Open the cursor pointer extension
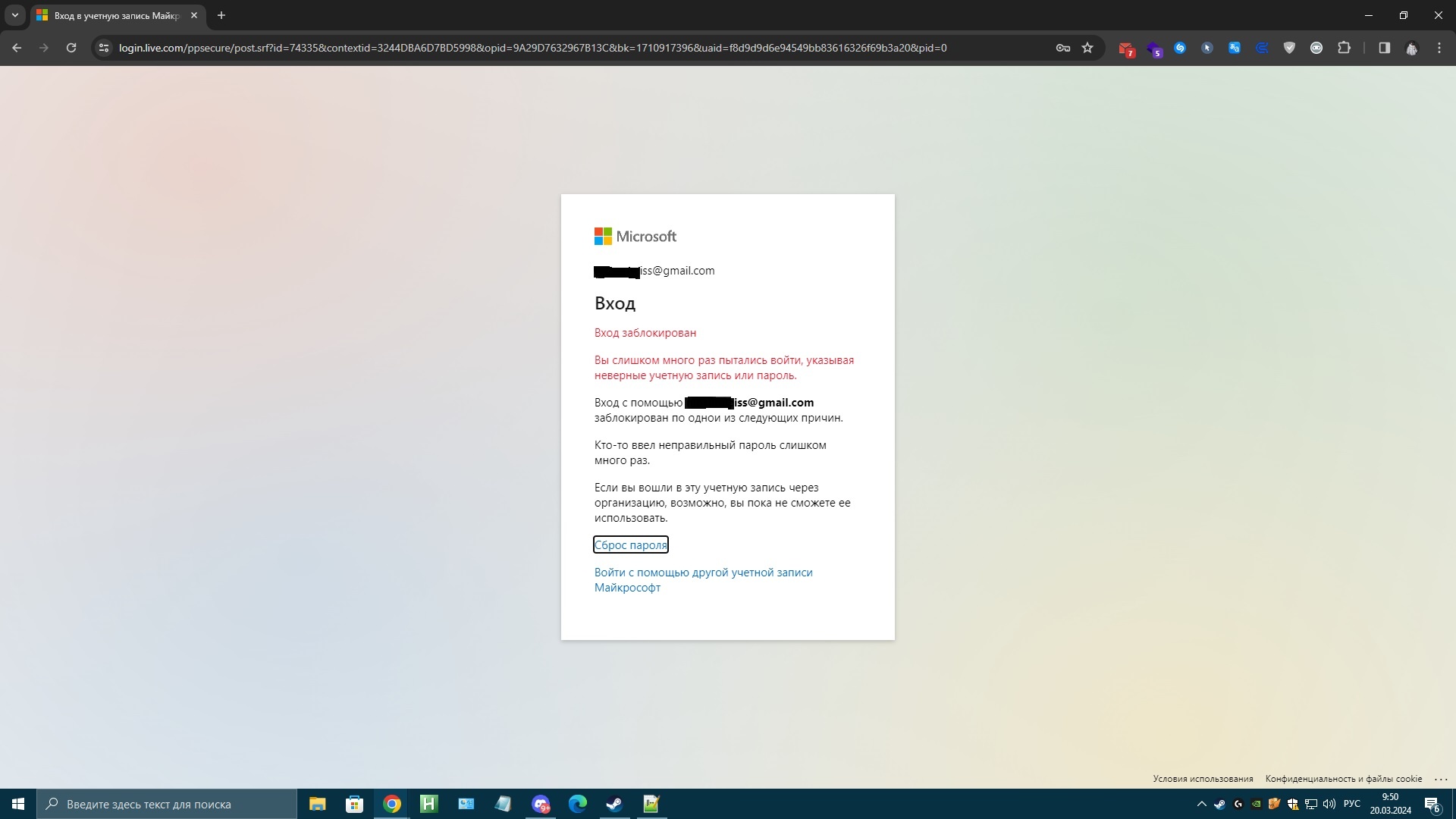The height and width of the screenshot is (819, 1456). coord(1207,48)
